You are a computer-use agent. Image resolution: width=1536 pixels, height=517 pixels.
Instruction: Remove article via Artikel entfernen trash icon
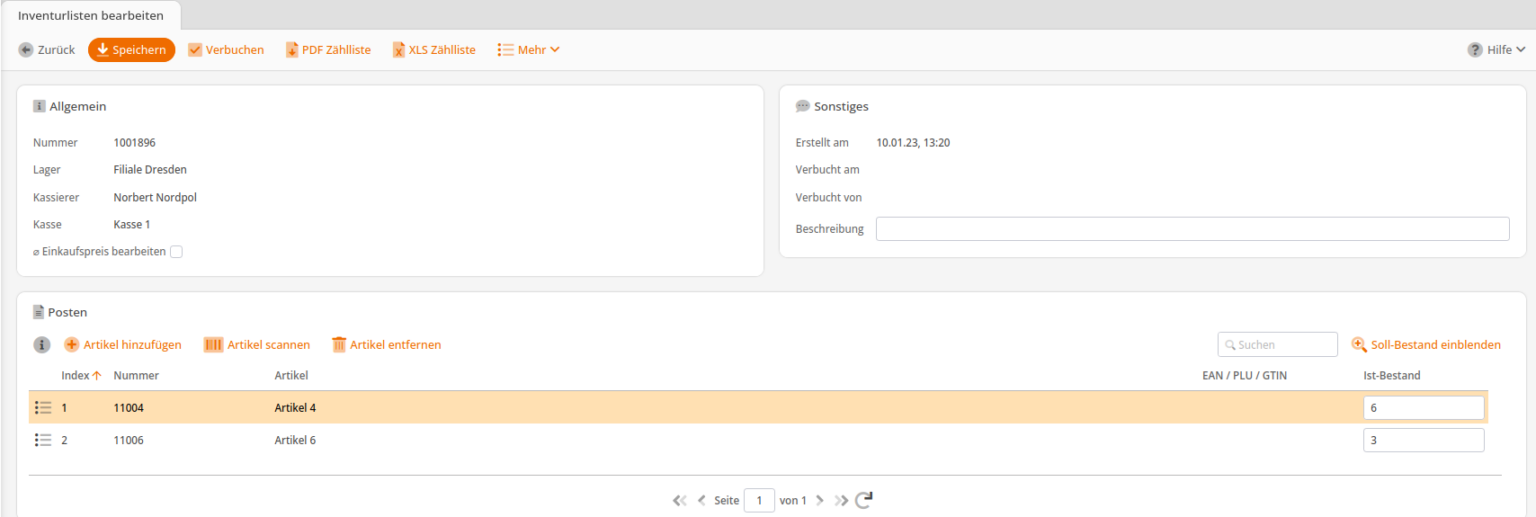tap(339, 345)
